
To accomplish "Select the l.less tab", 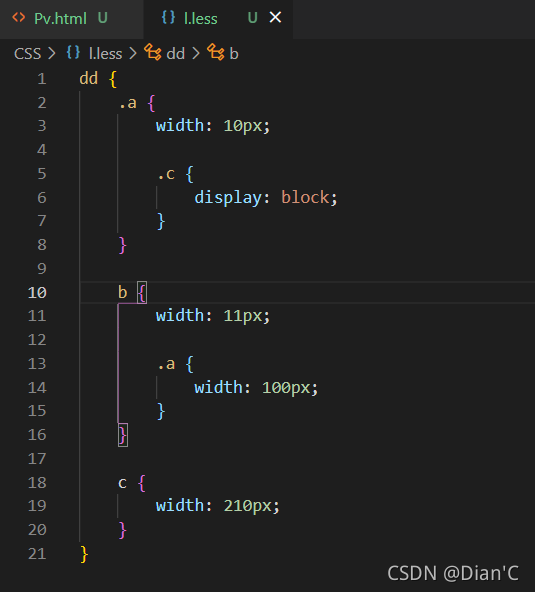I will [x=218, y=18].
